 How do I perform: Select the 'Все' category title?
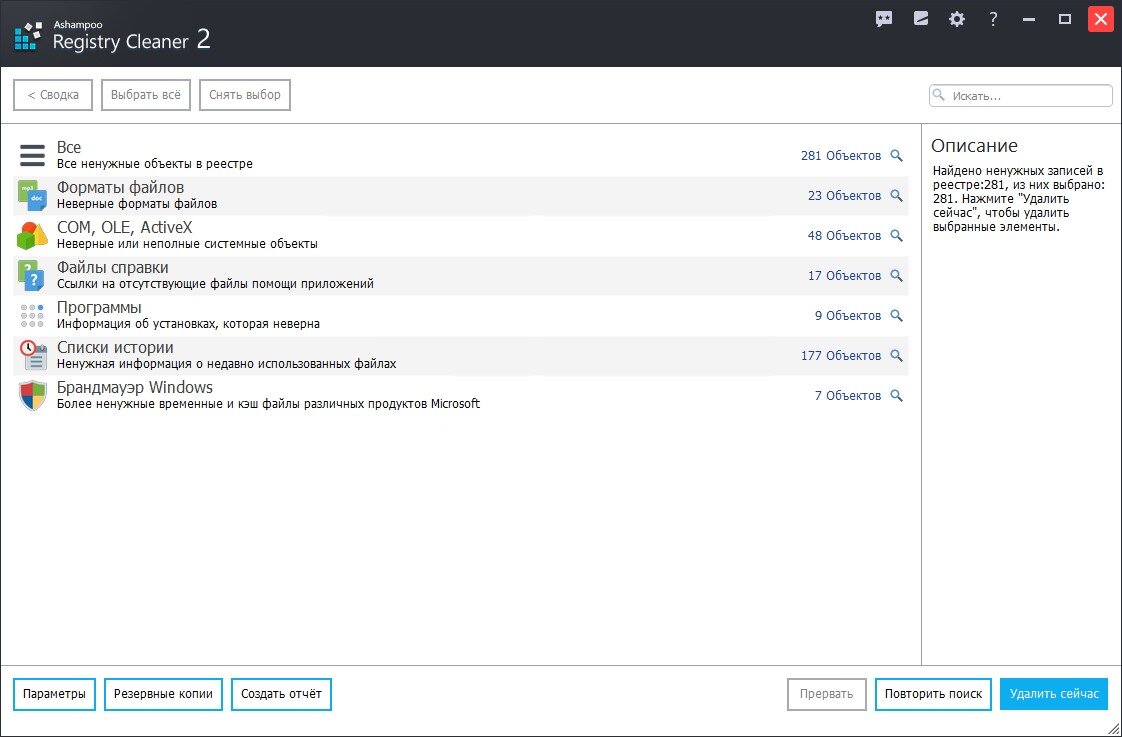pyautogui.click(x=69, y=147)
